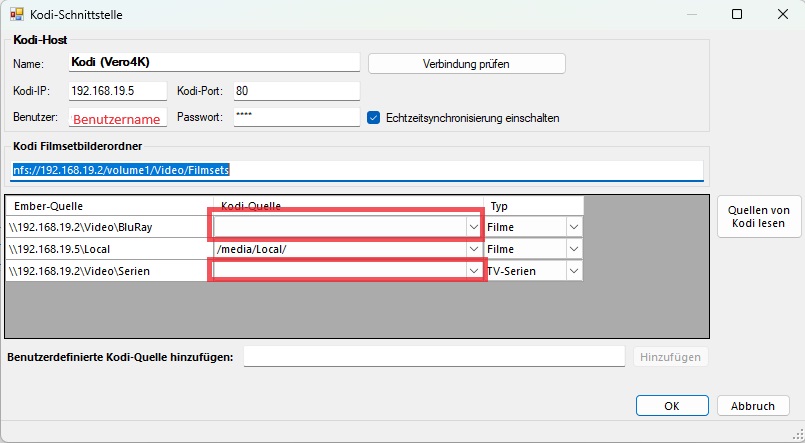This screenshot has width=805, height=443.
Task: Maximize the Kodi-Schnittstelle window
Action: 737,14
